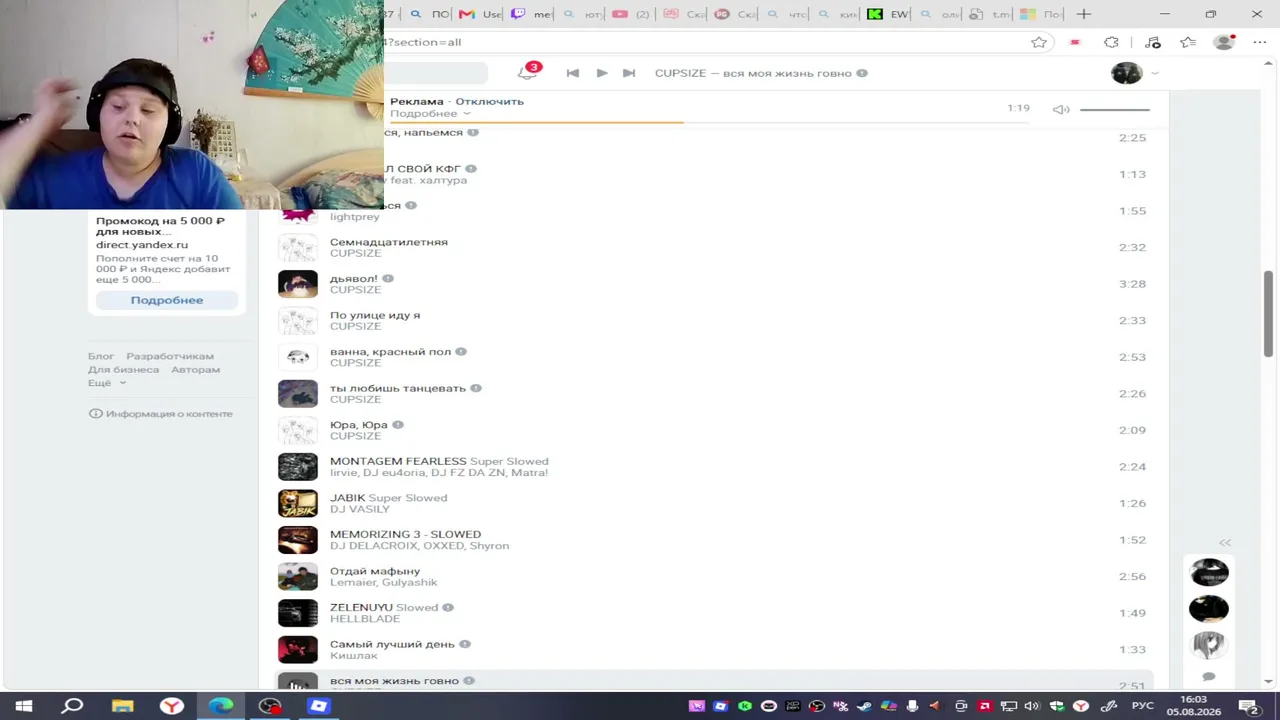Click the system tray volume icon
Screen dimensions: 1280x720
tap(1032, 707)
